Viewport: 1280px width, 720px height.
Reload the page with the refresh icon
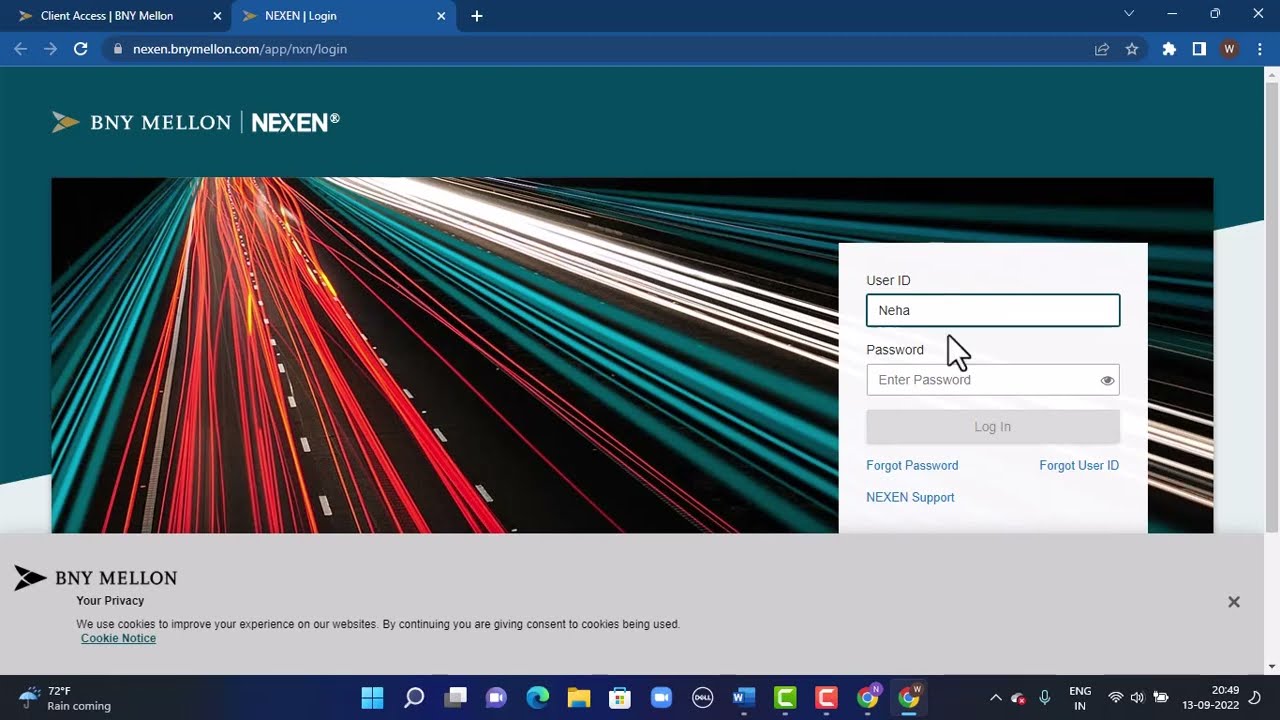[81, 49]
